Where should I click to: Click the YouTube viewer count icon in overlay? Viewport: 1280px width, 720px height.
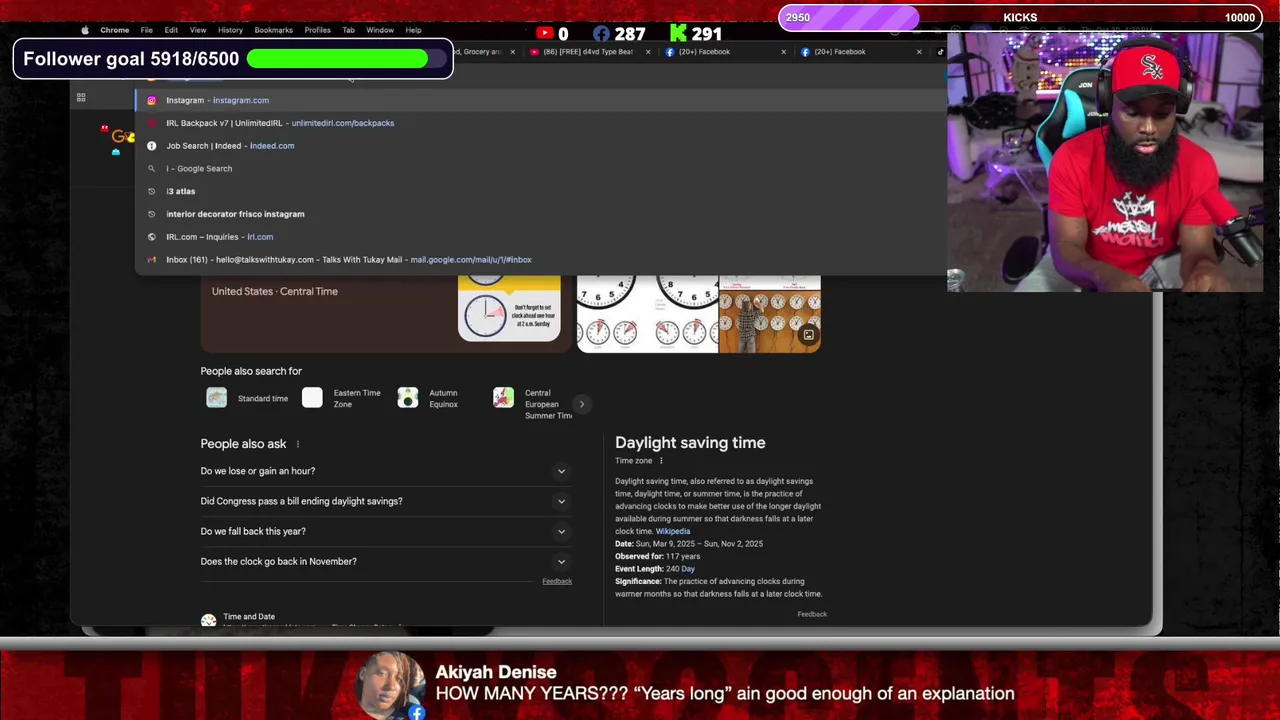pyautogui.click(x=545, y=34)
